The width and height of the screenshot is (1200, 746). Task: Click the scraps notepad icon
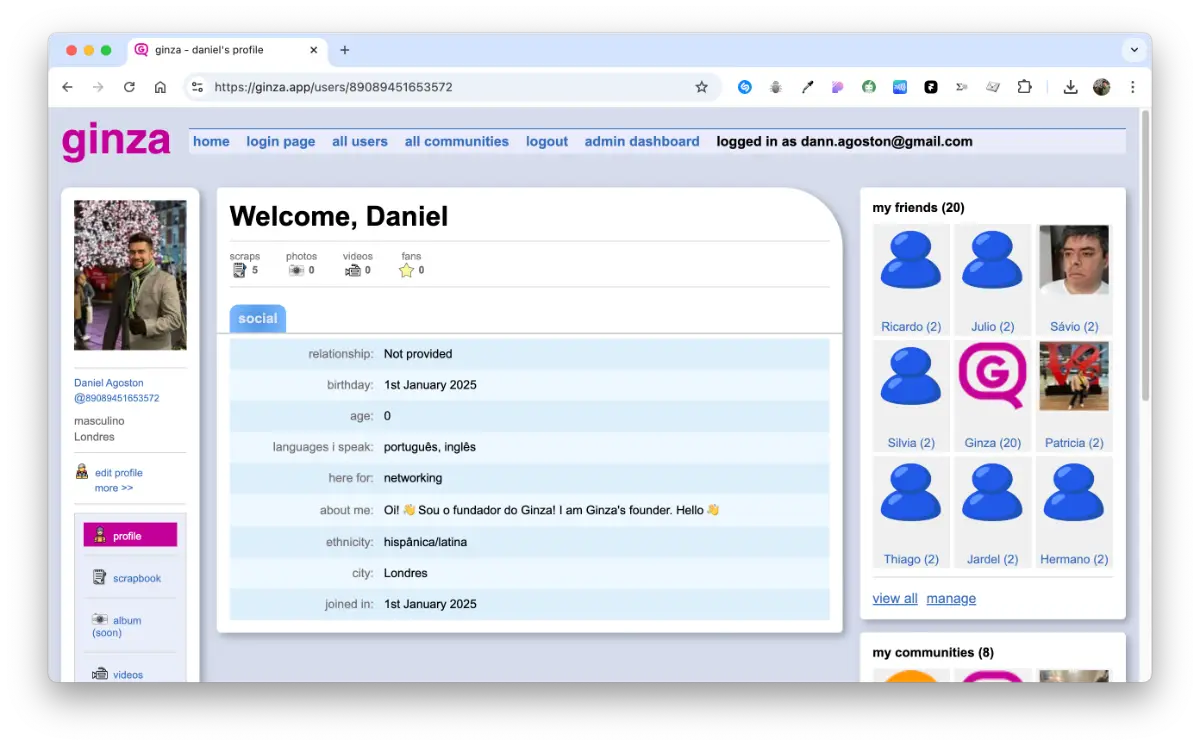pos(239,270)
